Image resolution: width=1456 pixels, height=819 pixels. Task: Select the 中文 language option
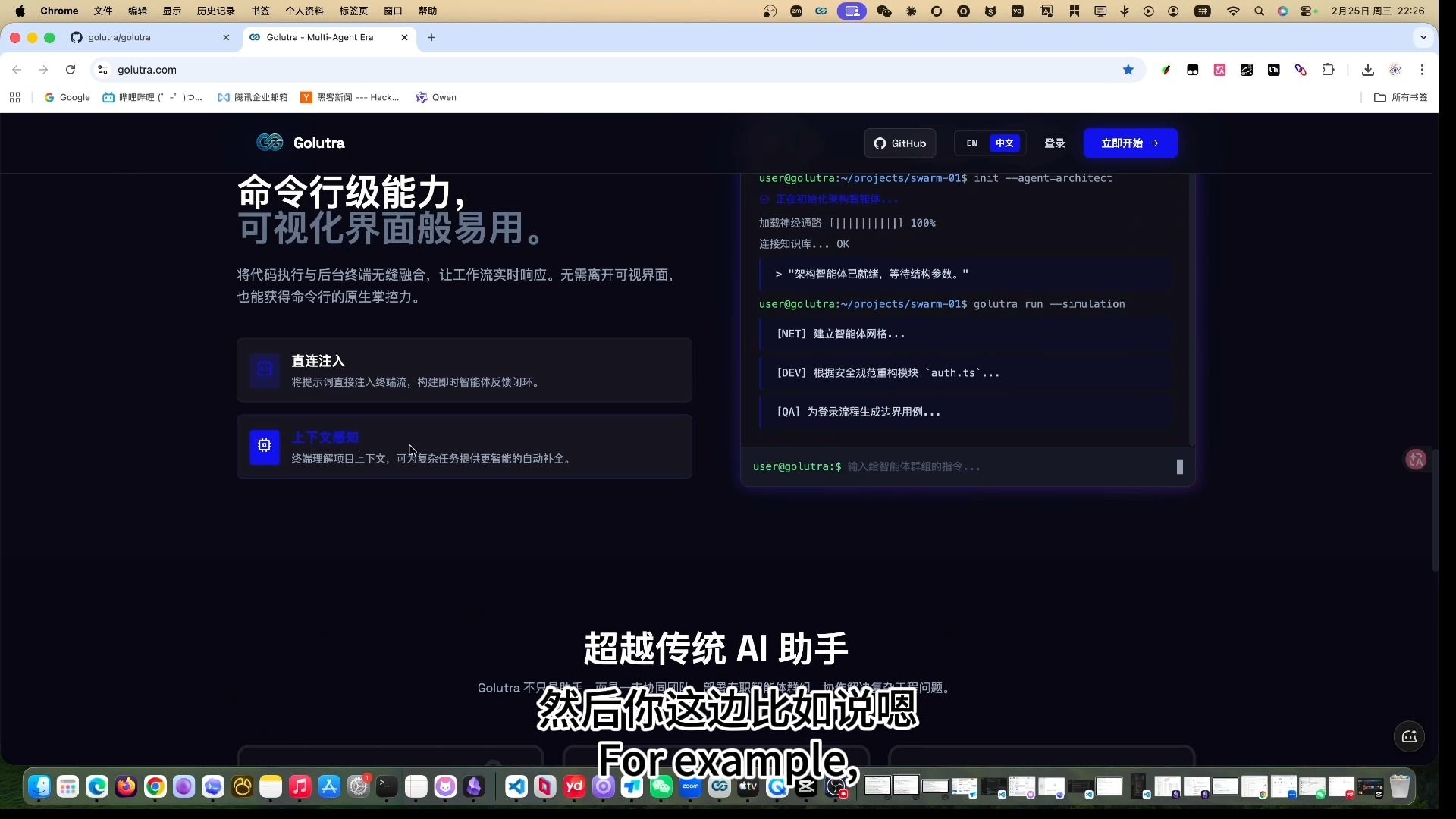1004,143
